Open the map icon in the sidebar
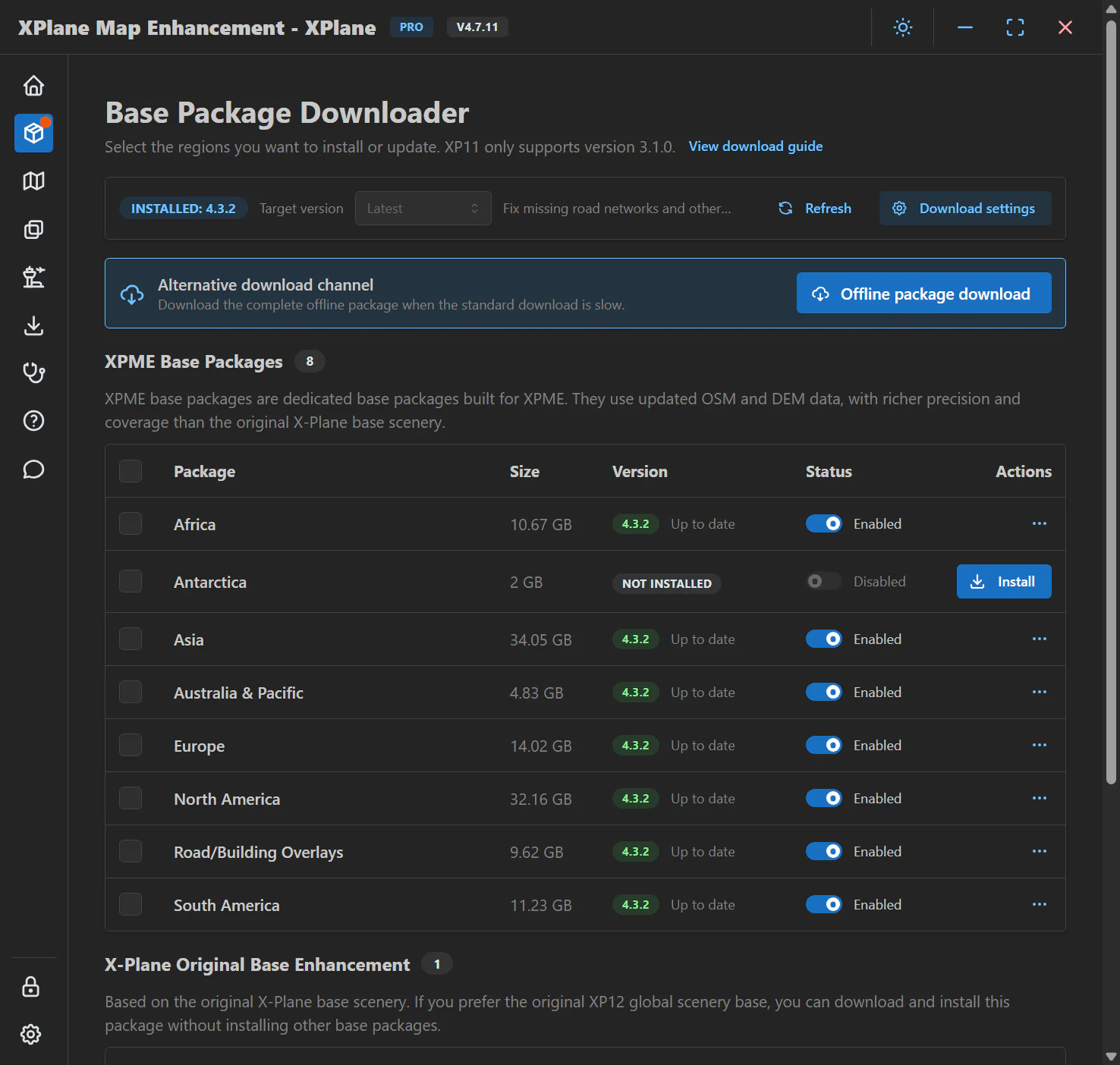The image size is (1120, 1065). (x=33, y=181)
